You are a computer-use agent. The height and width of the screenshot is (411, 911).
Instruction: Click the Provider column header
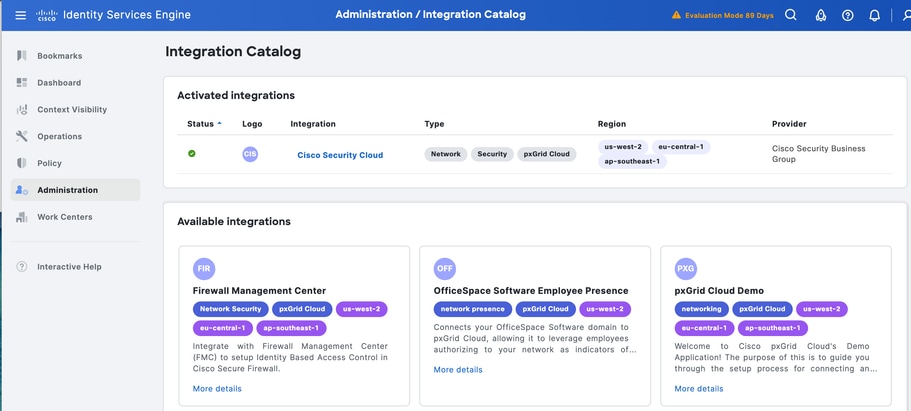pyautogui.click(x=789, y=124)
